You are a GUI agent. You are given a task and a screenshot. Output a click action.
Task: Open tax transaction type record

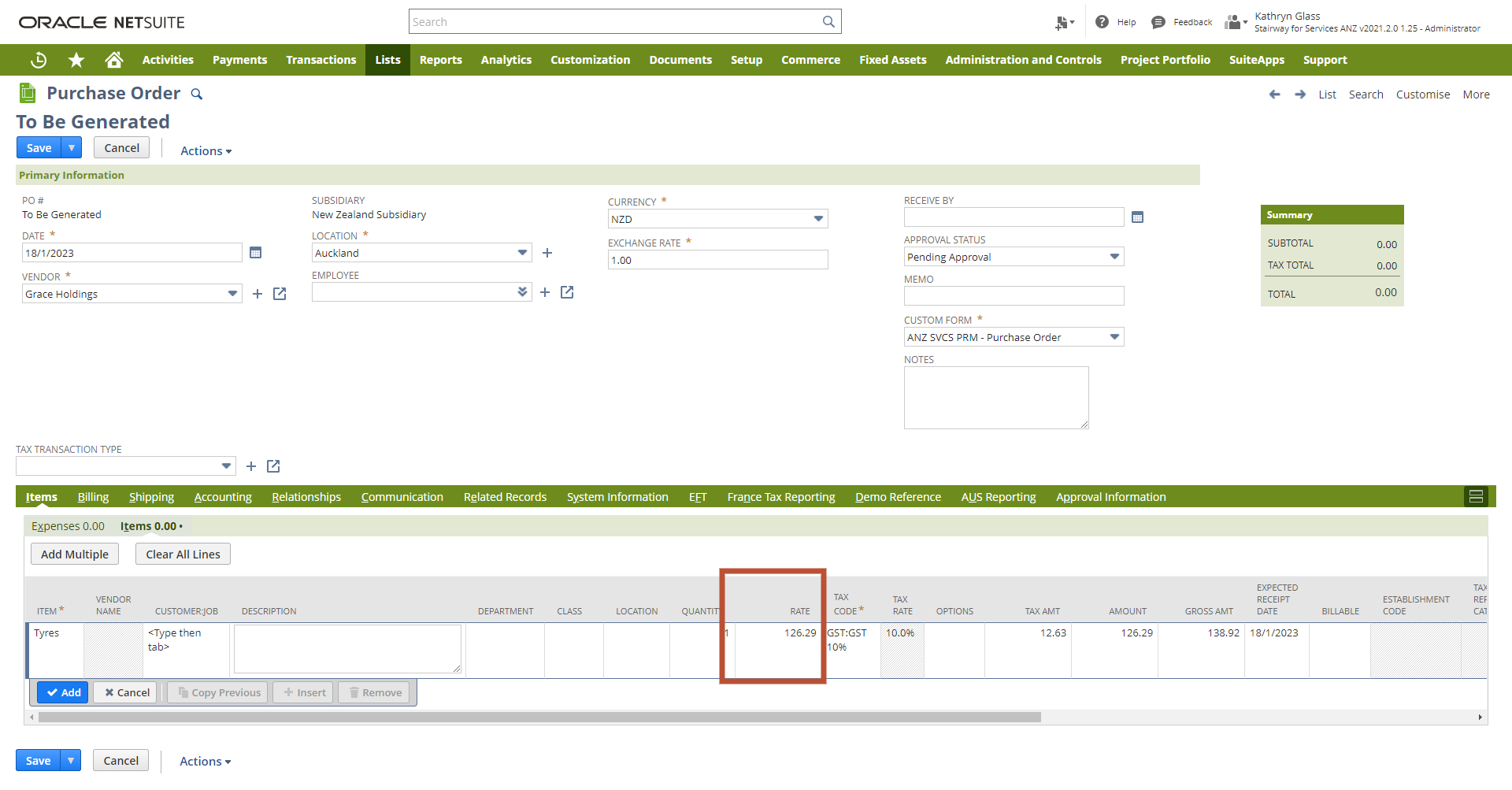pyautogui.click(x=273, y=466)
